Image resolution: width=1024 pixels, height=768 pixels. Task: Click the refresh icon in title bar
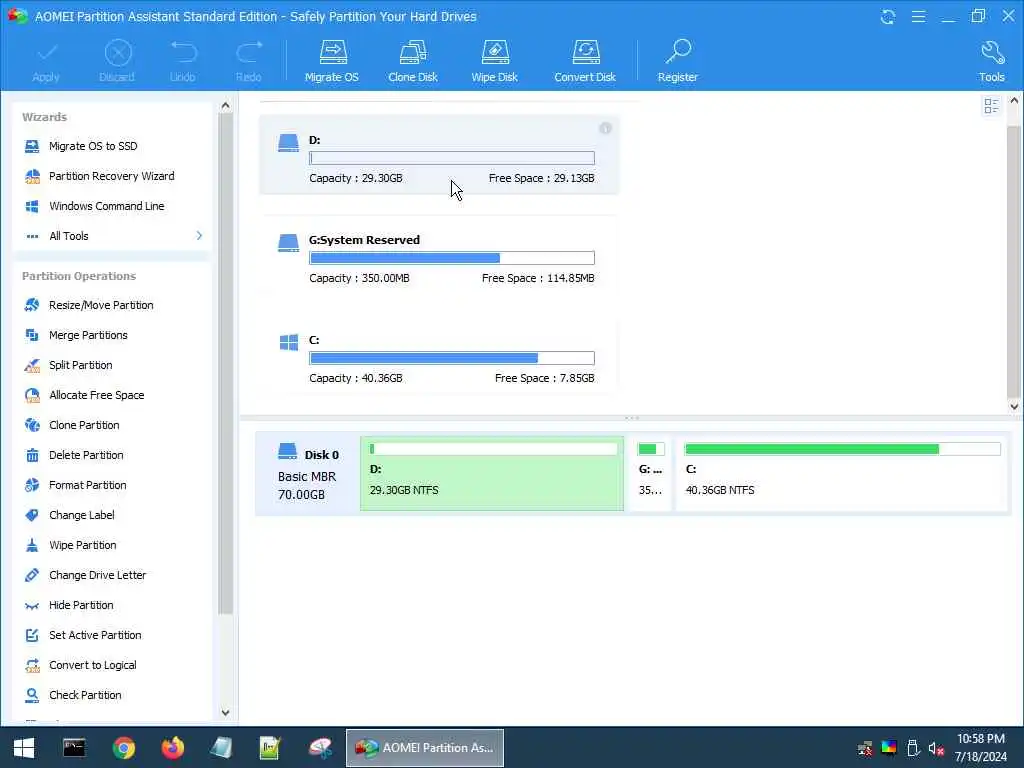click(x=888, y=16)
